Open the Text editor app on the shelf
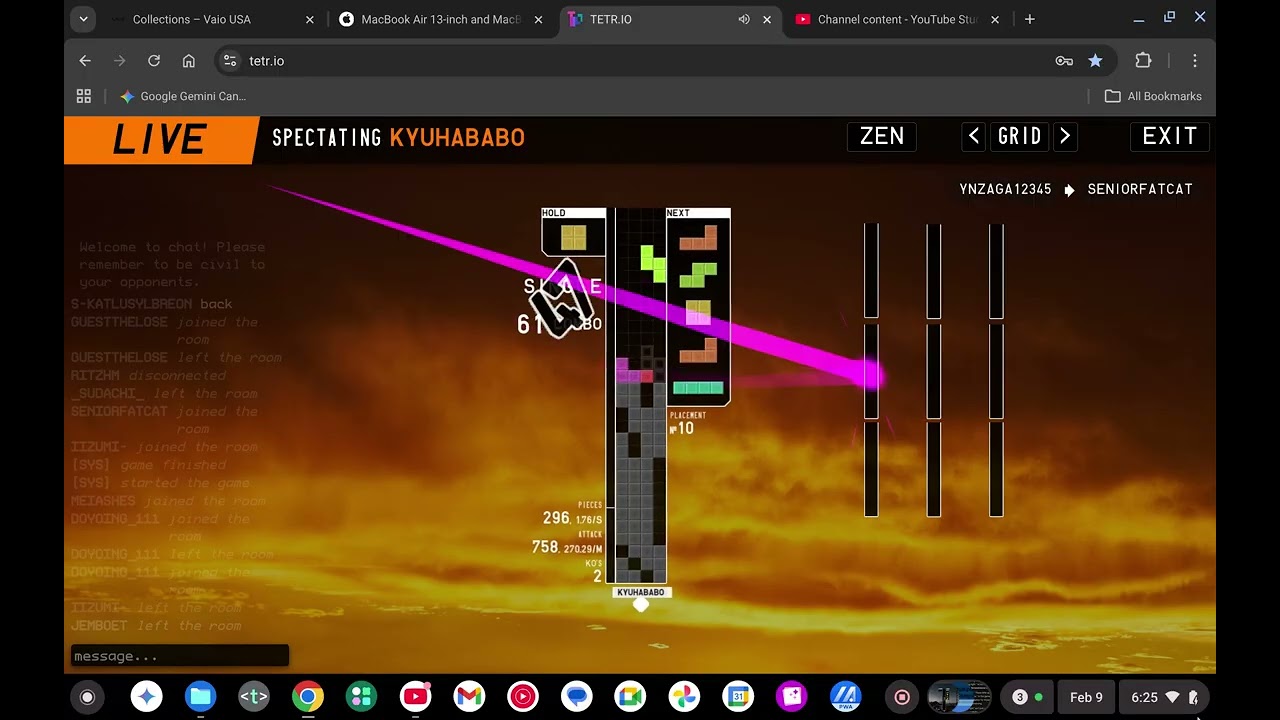This screenshot has height=720, width=1280. pyautogui.click(x=254, y=697)
